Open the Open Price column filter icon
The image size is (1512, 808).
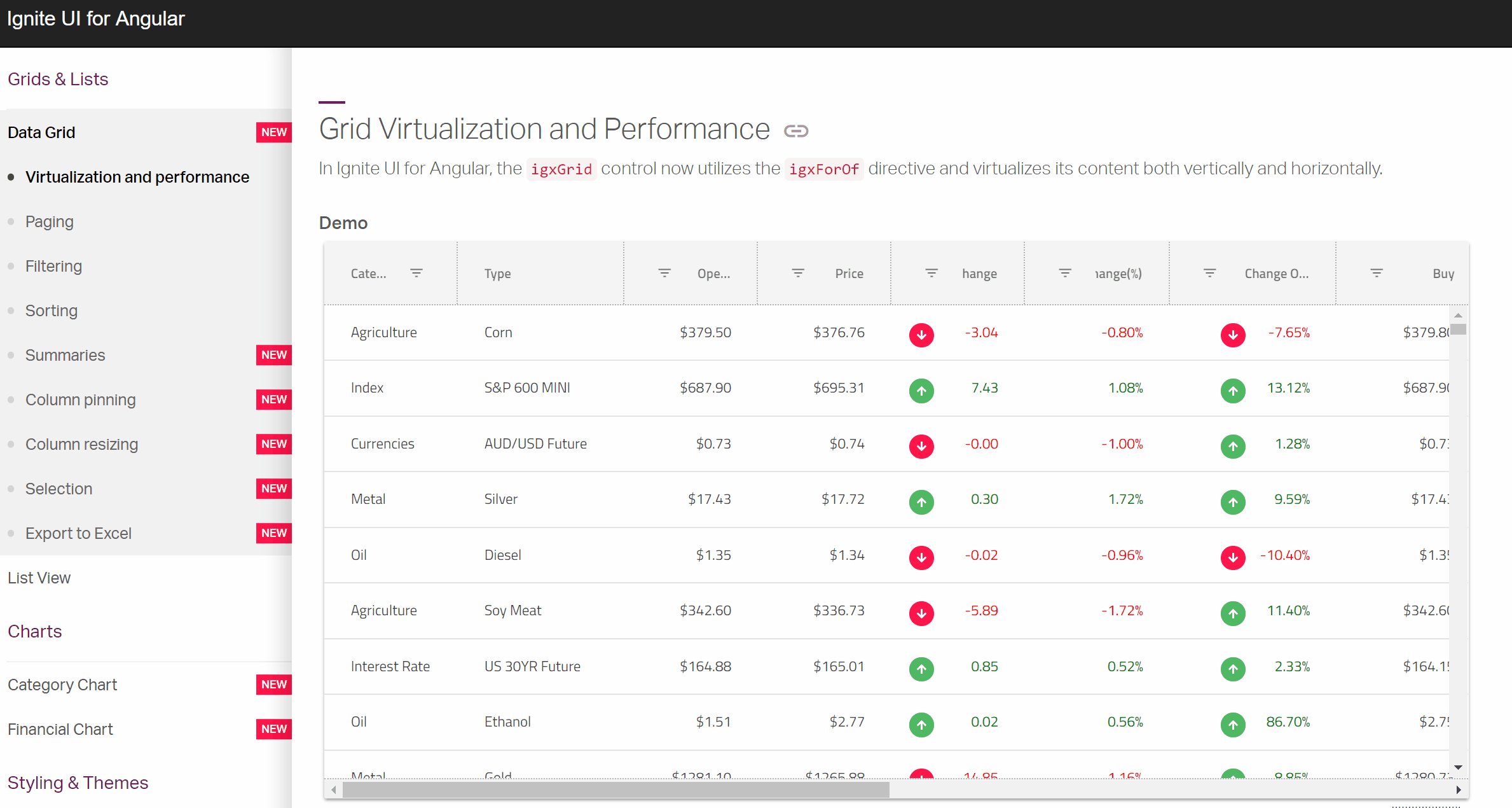pyautogui.click(x=664, y=273)
